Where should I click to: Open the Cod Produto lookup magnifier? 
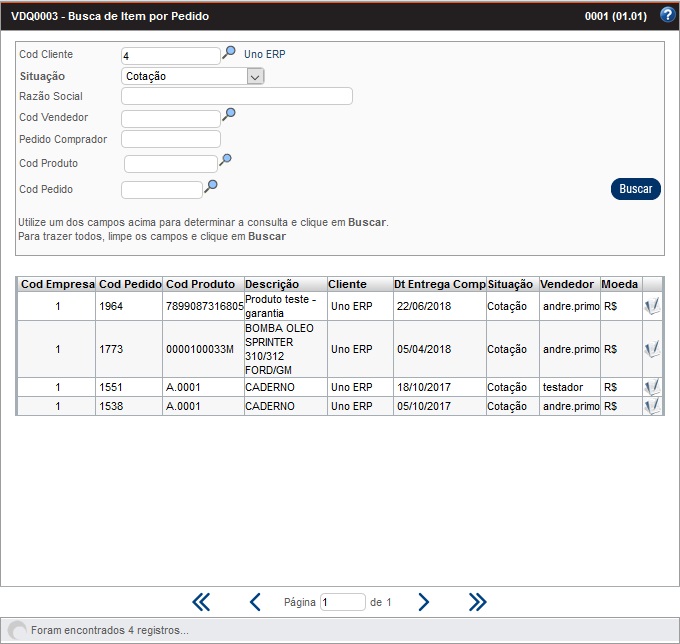[x=226, y=159]
